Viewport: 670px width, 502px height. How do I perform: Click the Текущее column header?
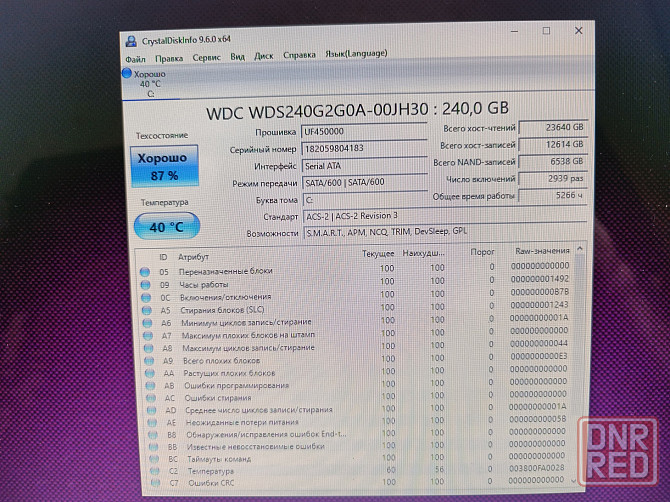378,254
